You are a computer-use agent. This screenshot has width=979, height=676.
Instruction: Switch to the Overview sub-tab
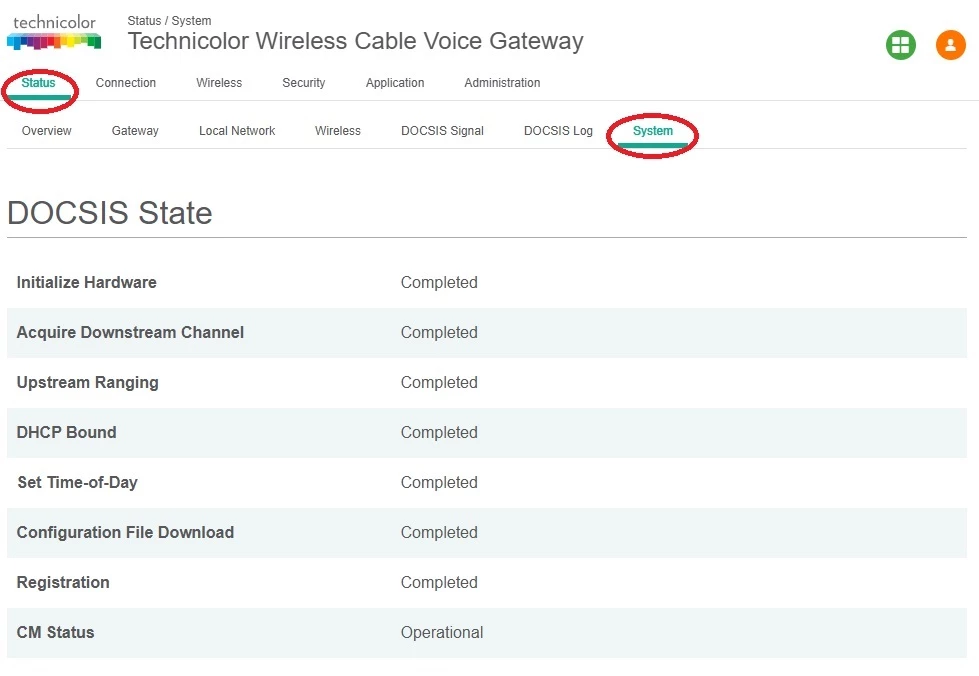click(47, 131)
